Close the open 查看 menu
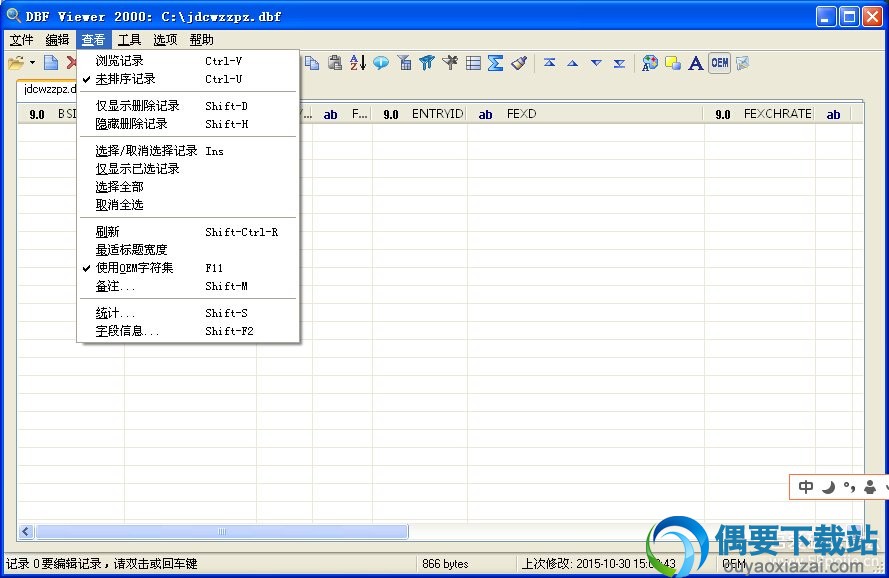The height and width of the screenshot is (578, 889). [x=93, y=40]
